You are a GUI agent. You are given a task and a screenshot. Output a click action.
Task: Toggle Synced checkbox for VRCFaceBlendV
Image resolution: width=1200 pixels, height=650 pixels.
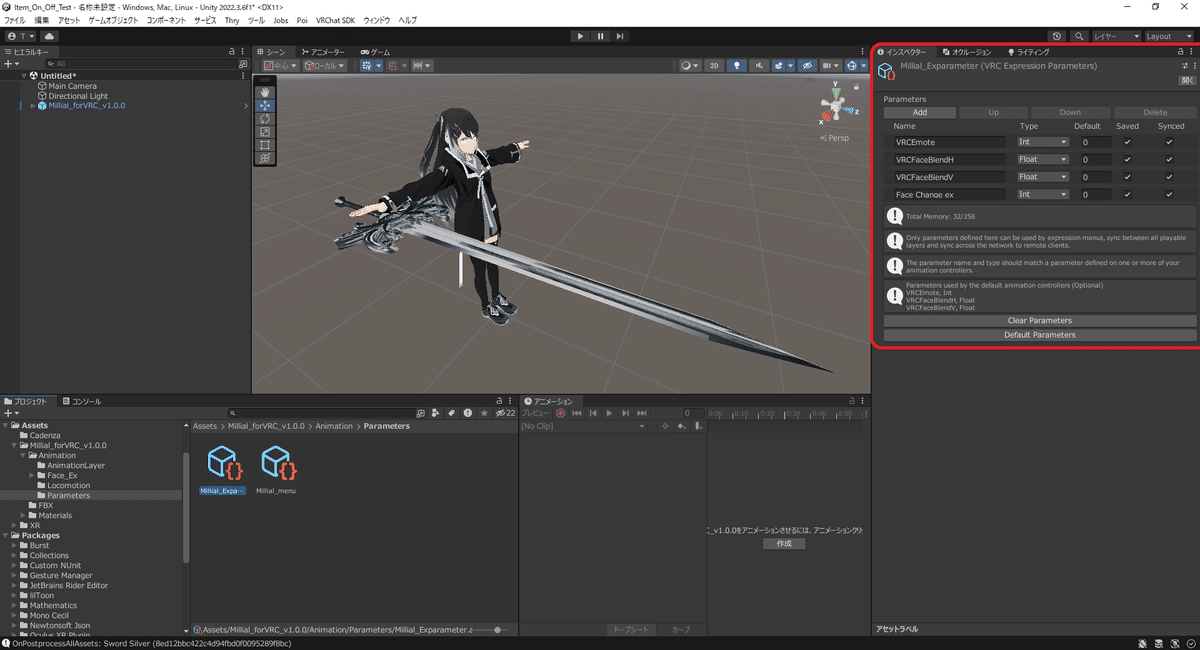1169,177
